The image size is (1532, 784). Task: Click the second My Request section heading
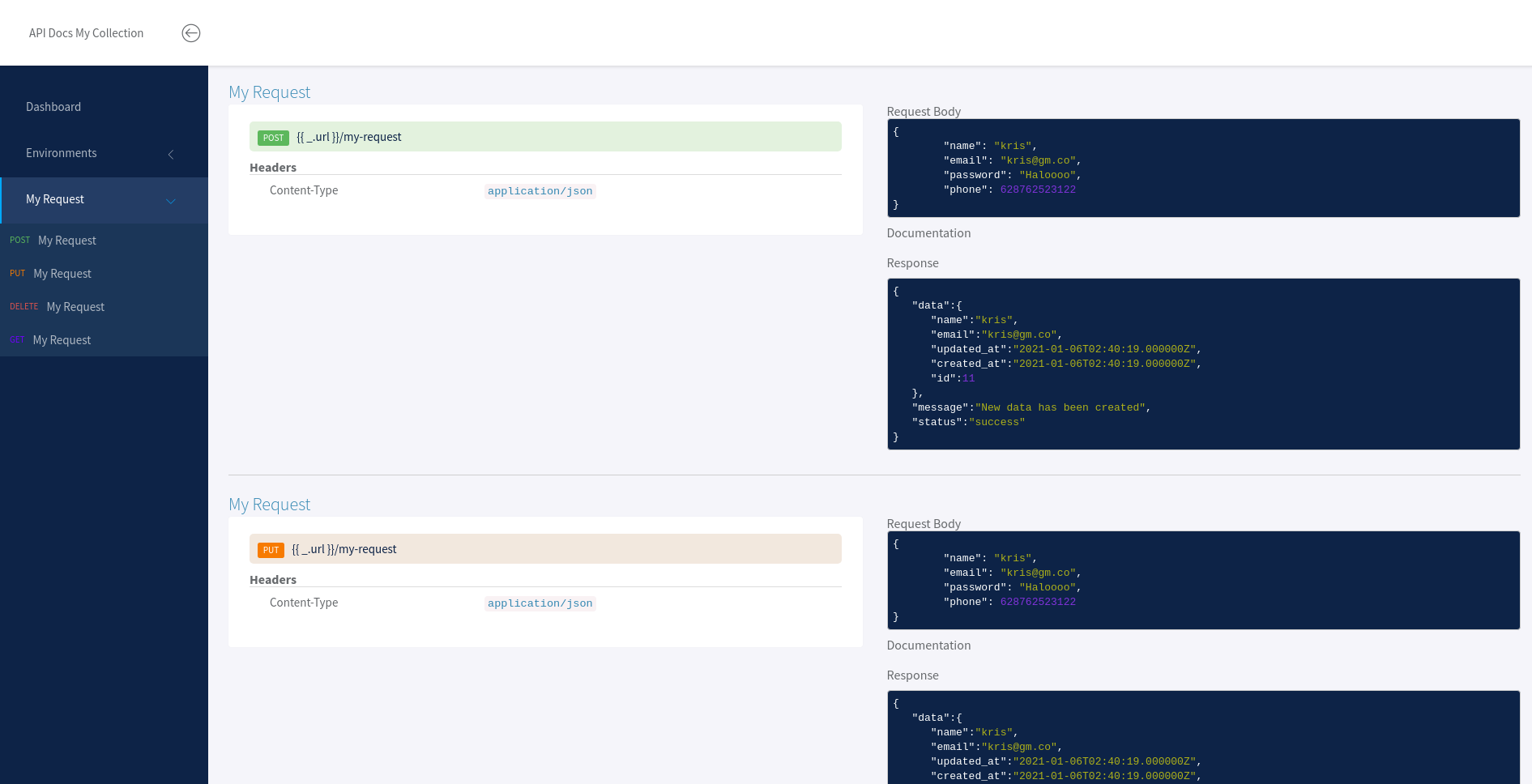pyautogui.click(x=269, y=505)
